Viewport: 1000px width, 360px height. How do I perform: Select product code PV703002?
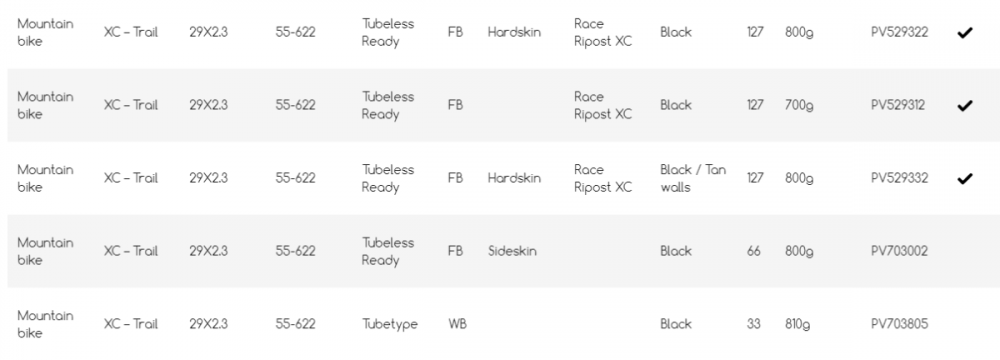click(899, 251)
